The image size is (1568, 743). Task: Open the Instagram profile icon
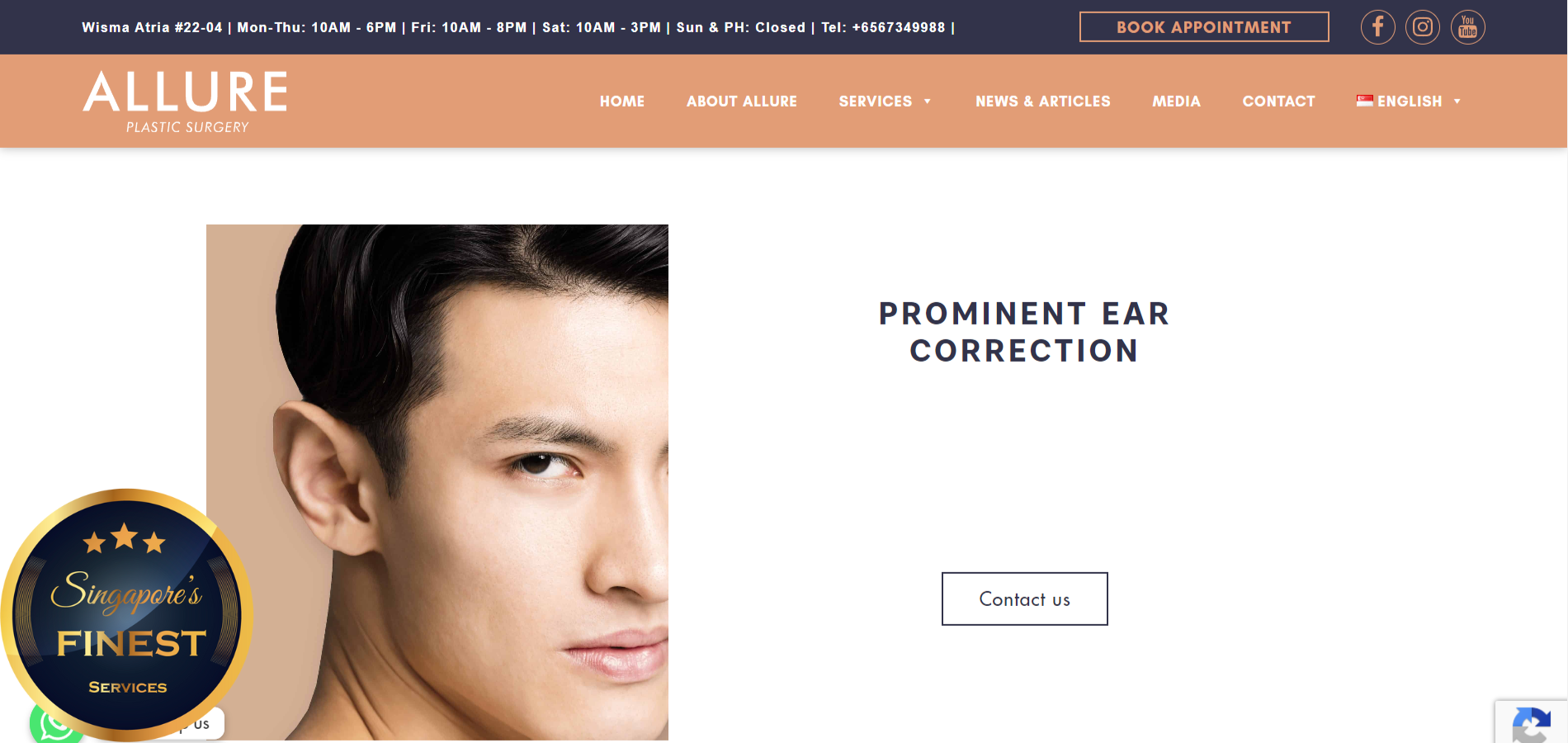pyautogui.click(x=1423, y=27)
